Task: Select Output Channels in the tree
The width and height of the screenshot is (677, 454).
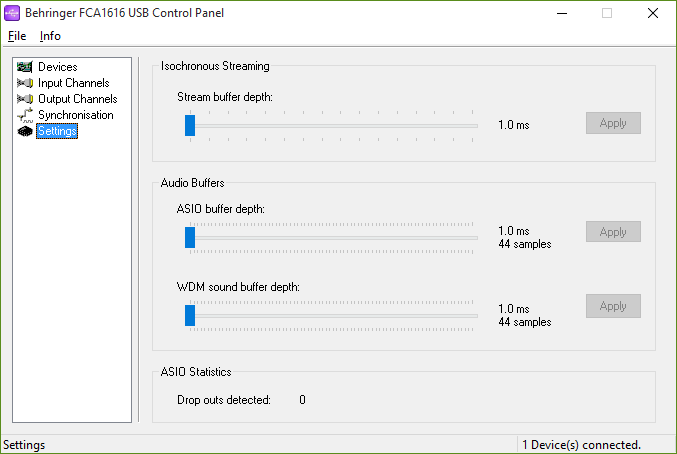Action: coord(77,99)
